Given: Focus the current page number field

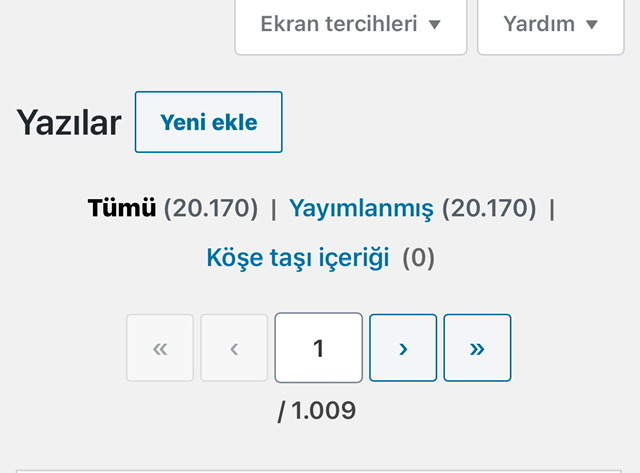Looking at the screenshot, I should pyautogui.click(x=318, y=348).
